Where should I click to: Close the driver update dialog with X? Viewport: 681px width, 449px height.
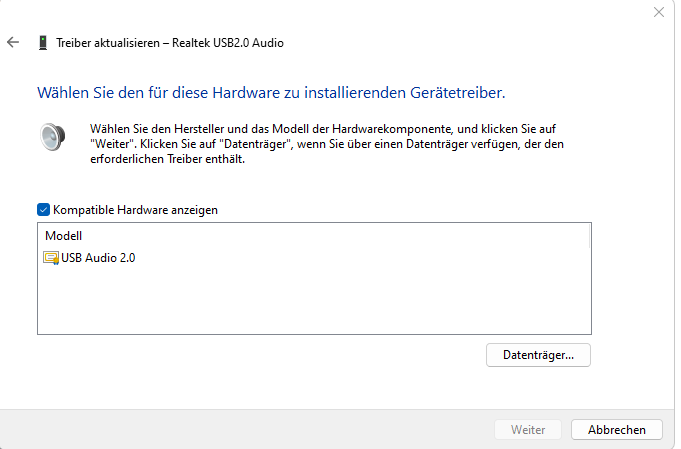pos(659,12)
